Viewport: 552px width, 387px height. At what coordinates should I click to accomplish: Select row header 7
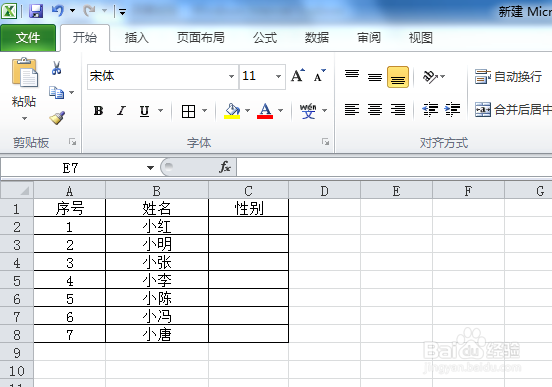point(17,317)
